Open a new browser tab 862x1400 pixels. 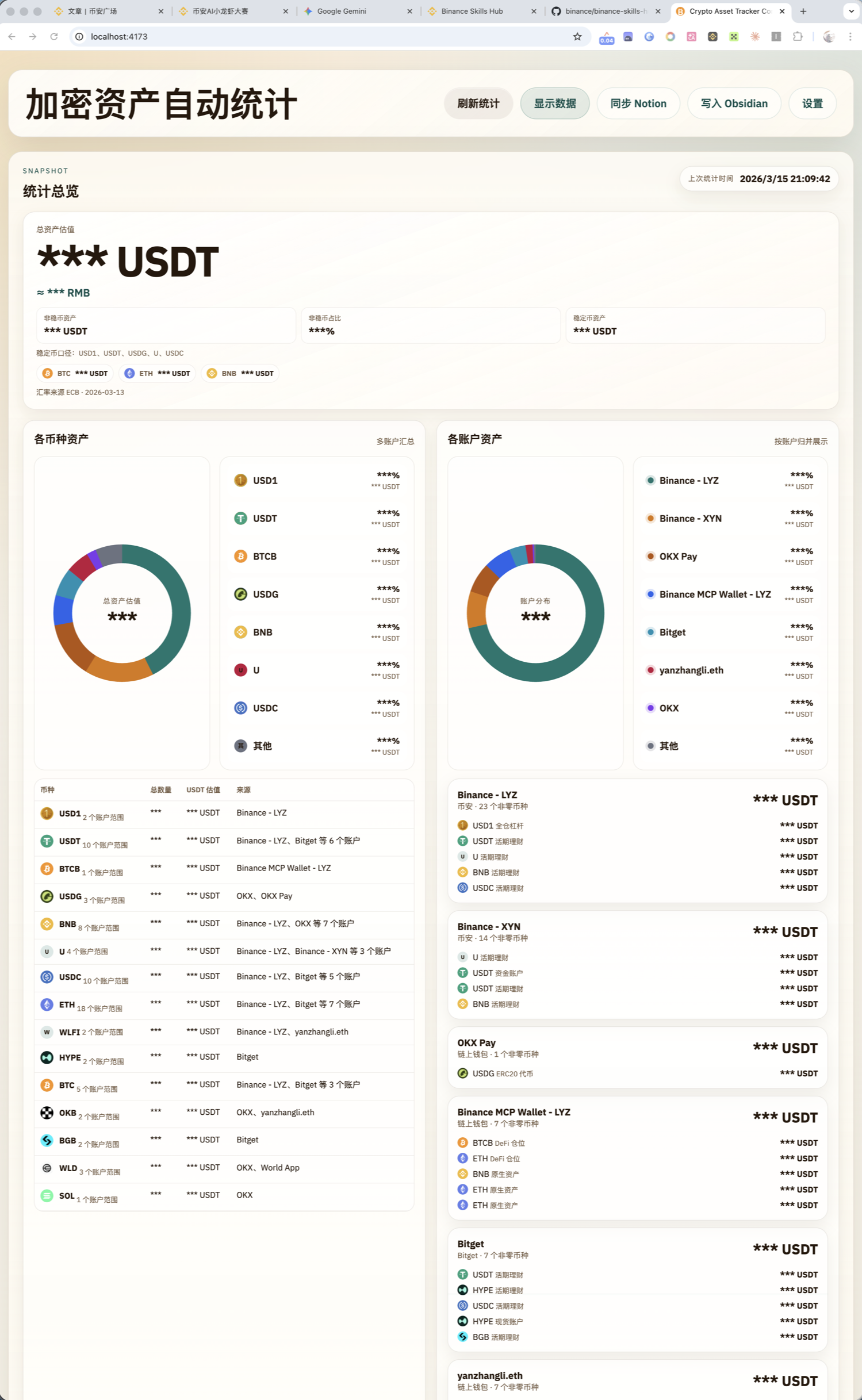click(x=803, y=11)
